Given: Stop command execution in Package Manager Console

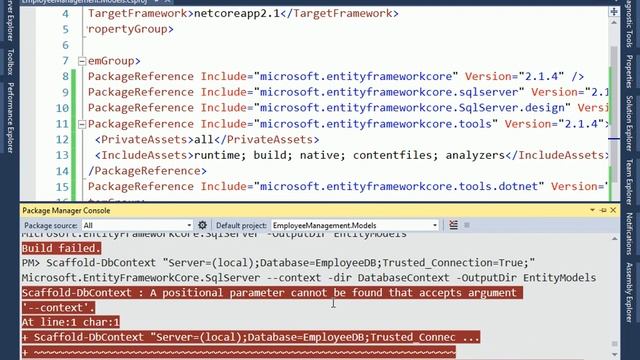Looking at the screenshot, I should tap(467, 225).
